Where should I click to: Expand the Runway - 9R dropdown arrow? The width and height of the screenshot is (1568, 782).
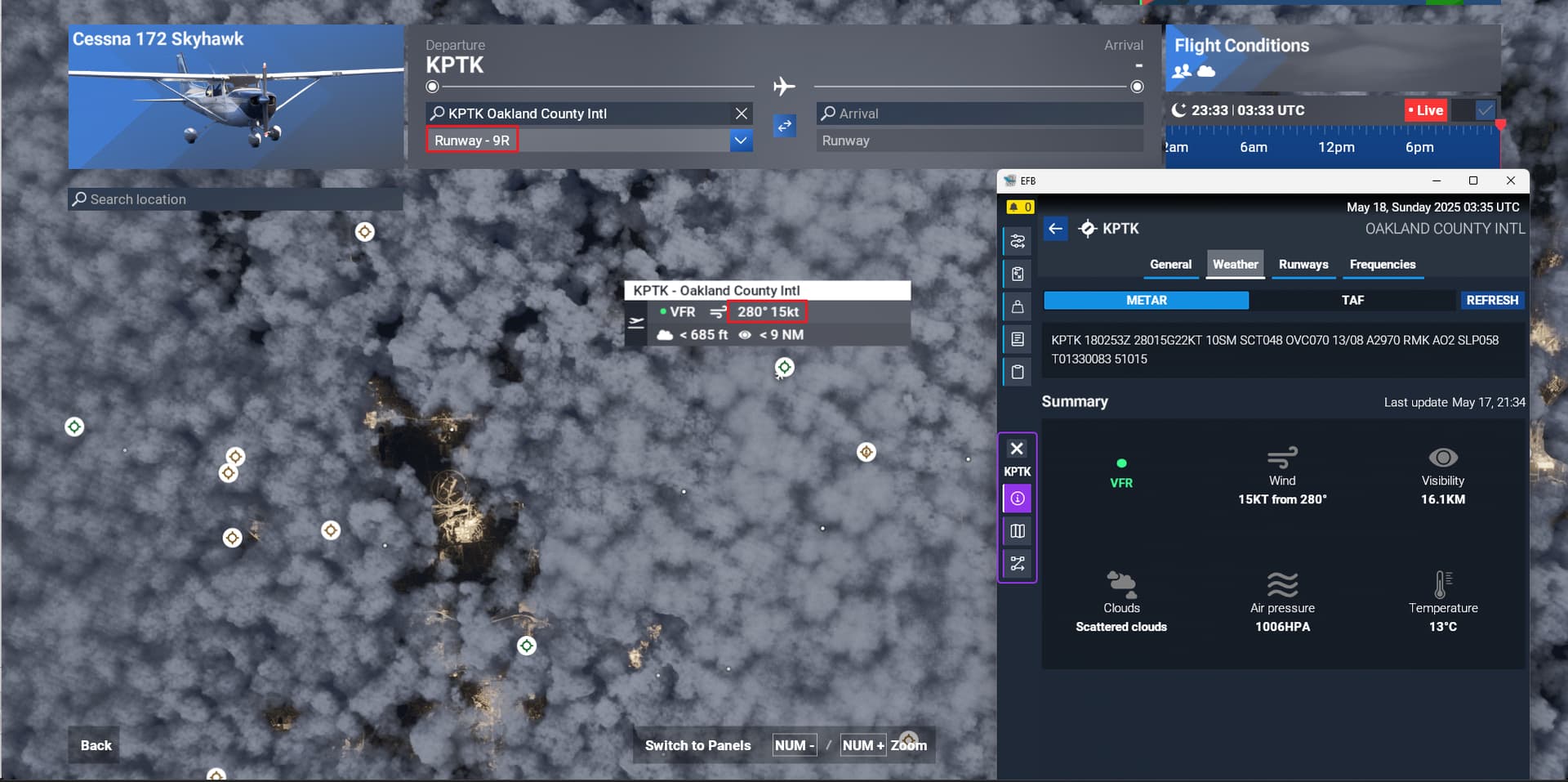[x=740, y=141]
